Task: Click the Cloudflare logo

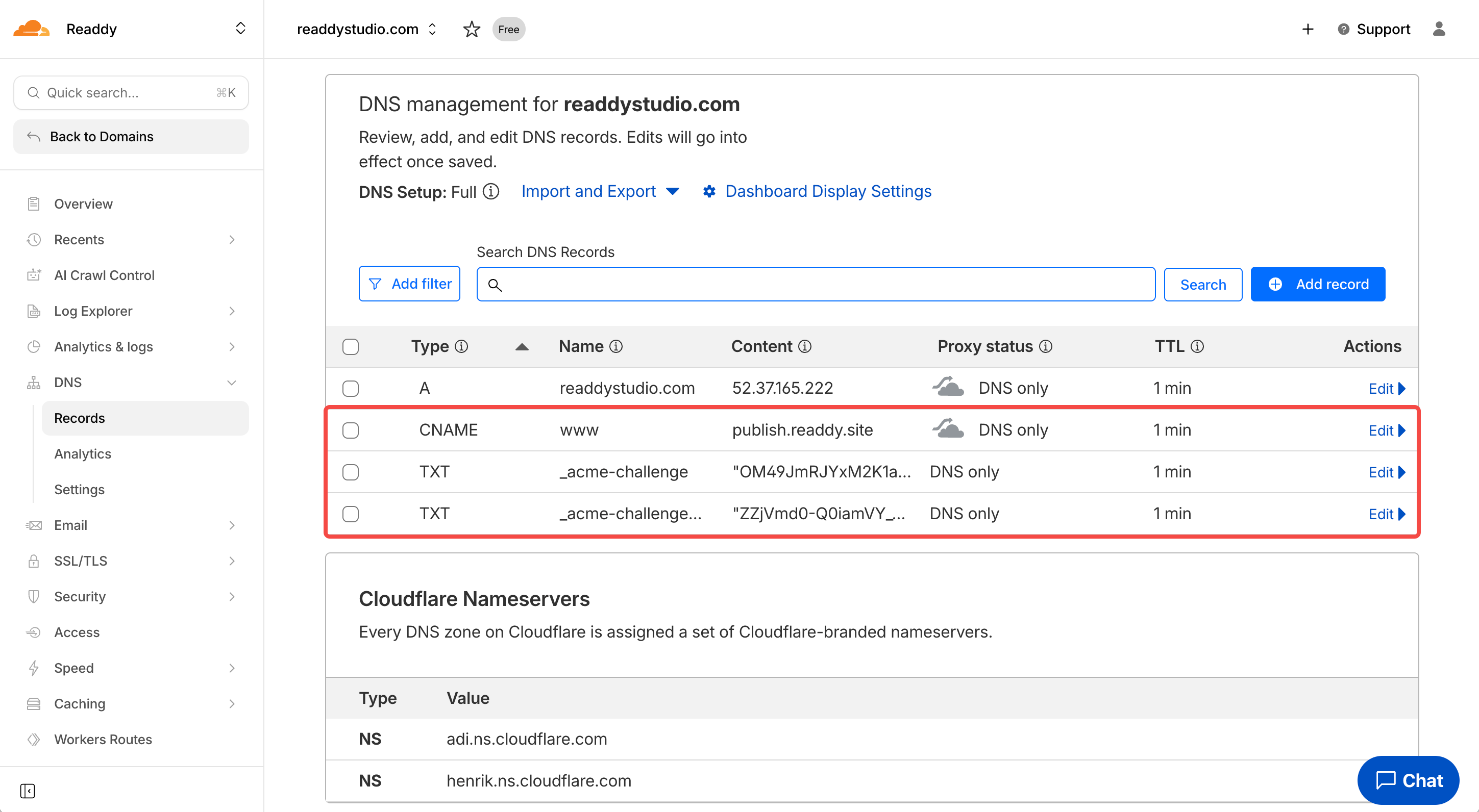Action: [32, 29]
